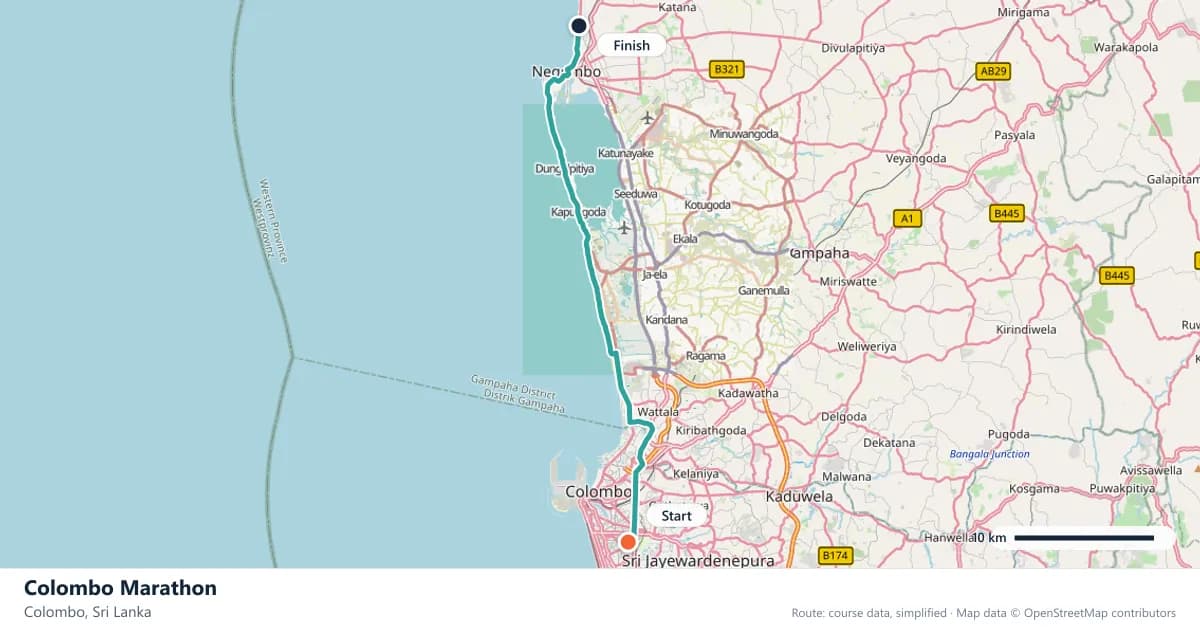Click the Delgoda town label

coord(843,416)
